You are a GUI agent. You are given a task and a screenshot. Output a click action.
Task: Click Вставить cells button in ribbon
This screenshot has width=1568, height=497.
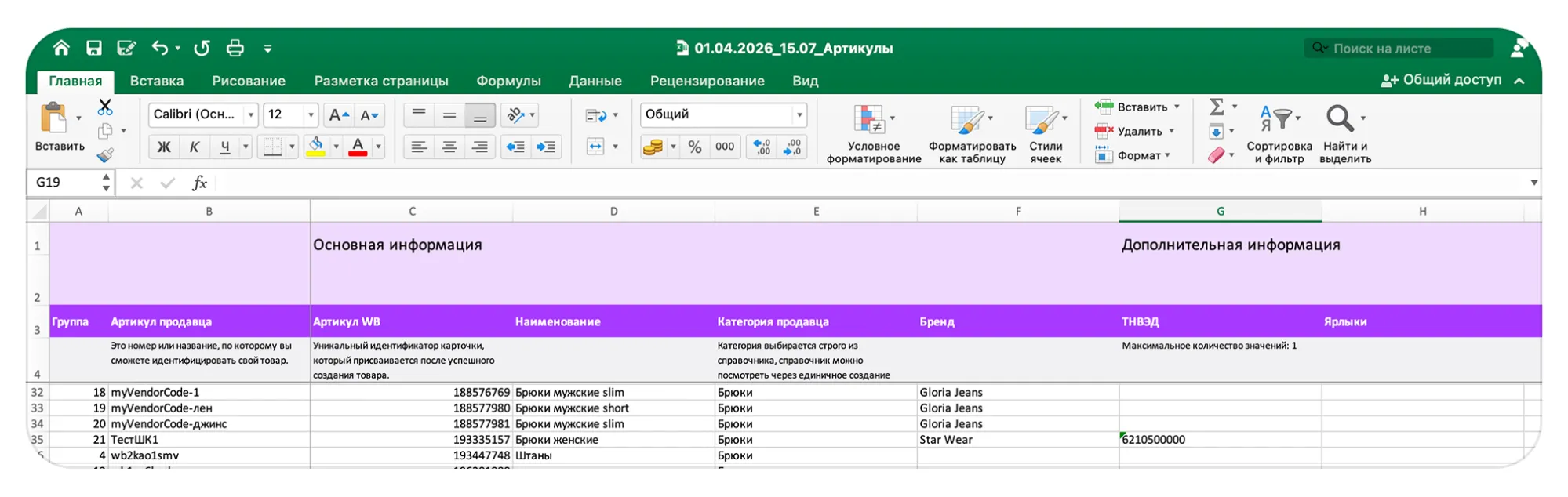(1137, 107)
